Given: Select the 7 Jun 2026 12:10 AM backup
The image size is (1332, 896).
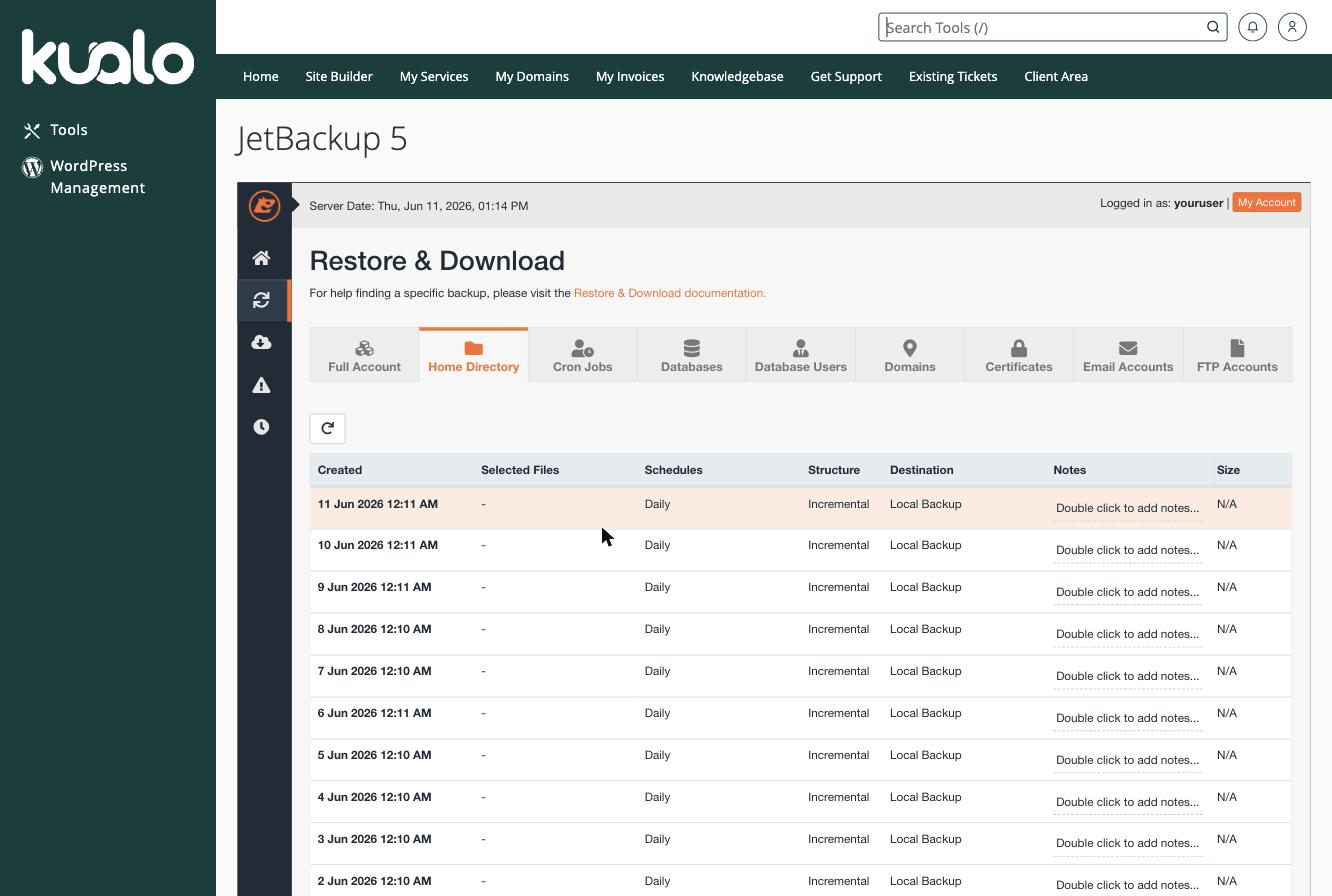Looking at the screenshot, I should pos(801,676).
